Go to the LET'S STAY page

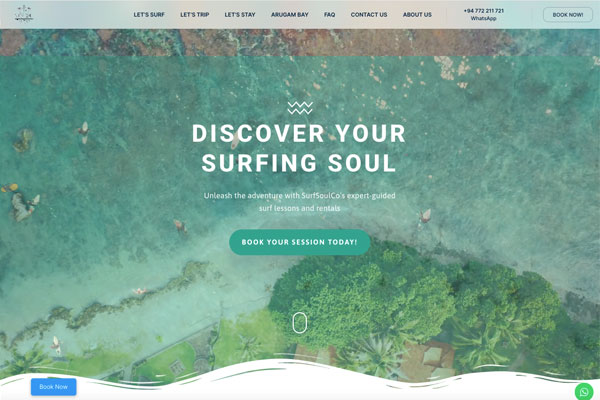point(240,15)
